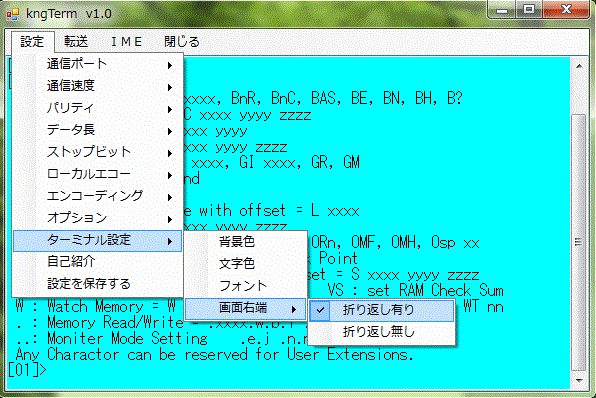The height and width of the screenshot is (398, 596).
Task: Open the パリティ submenu
Action: [x=97, y=108]
